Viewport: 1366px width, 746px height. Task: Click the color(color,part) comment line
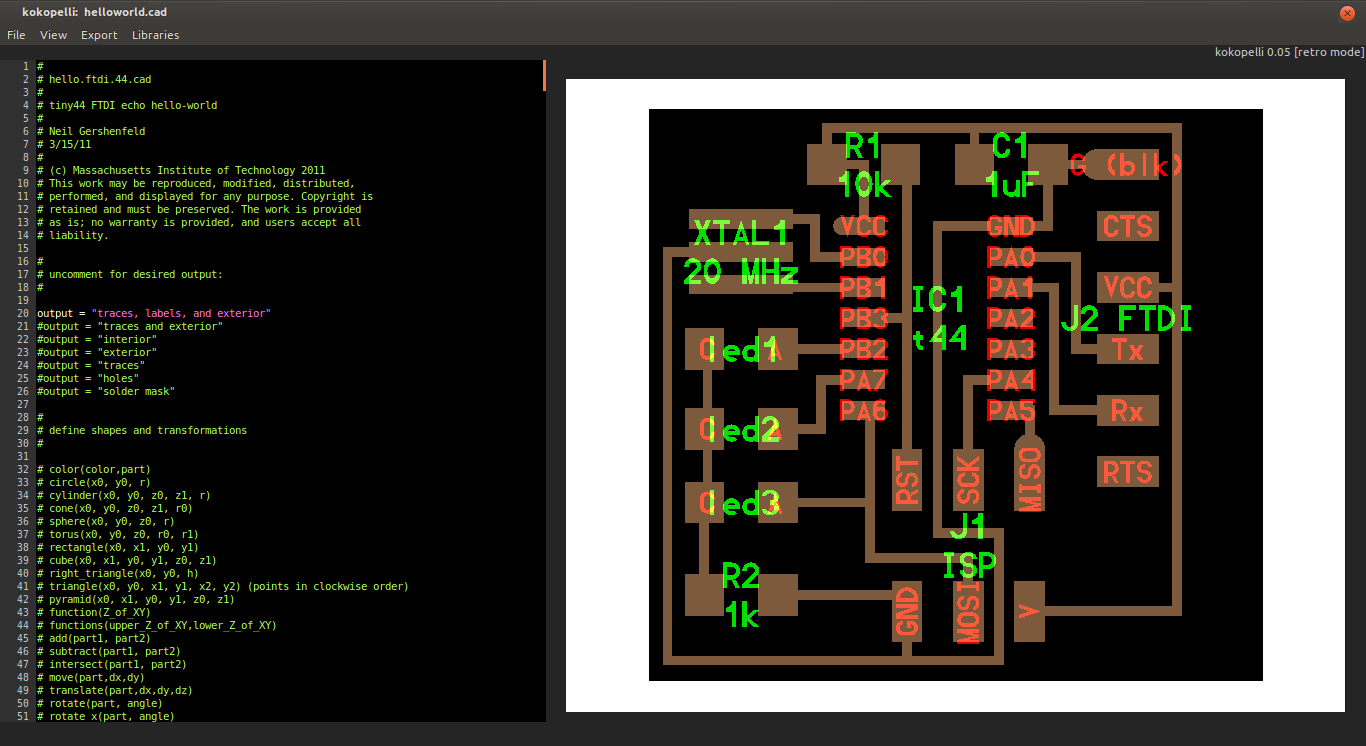(94, 469)
